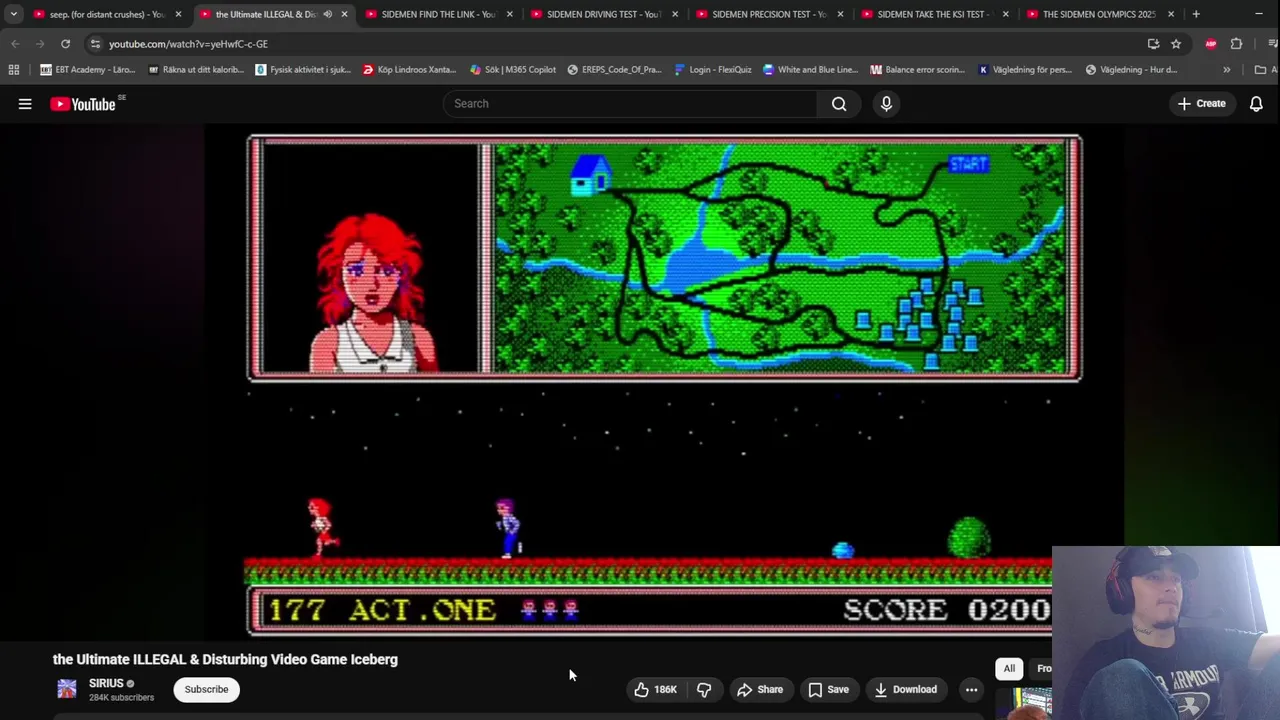Download the video

coord(906,689)
